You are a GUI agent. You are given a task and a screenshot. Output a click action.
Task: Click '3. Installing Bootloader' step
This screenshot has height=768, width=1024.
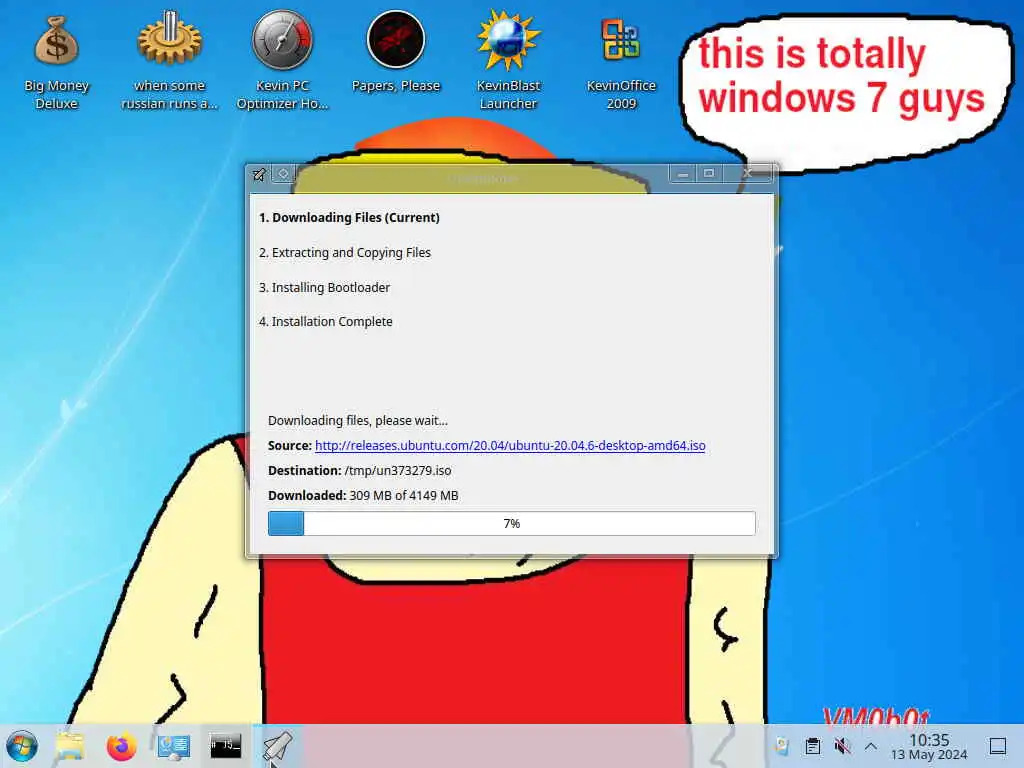324,287
